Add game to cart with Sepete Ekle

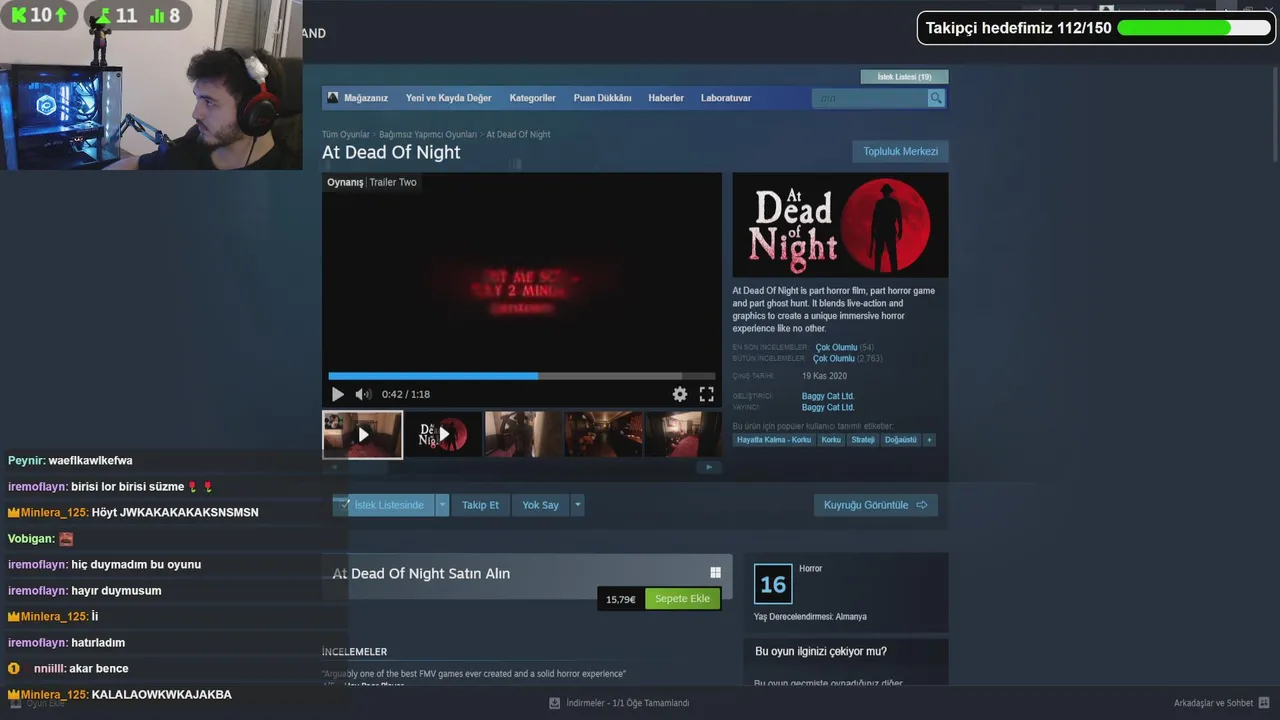coord(682,599)
